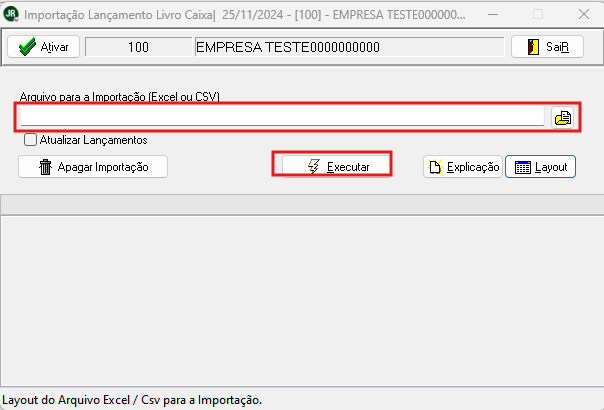Click the EMPRESA TESTE0000000000 name field
The height and width of the screenshot is (410, 604).
point(350,47)
